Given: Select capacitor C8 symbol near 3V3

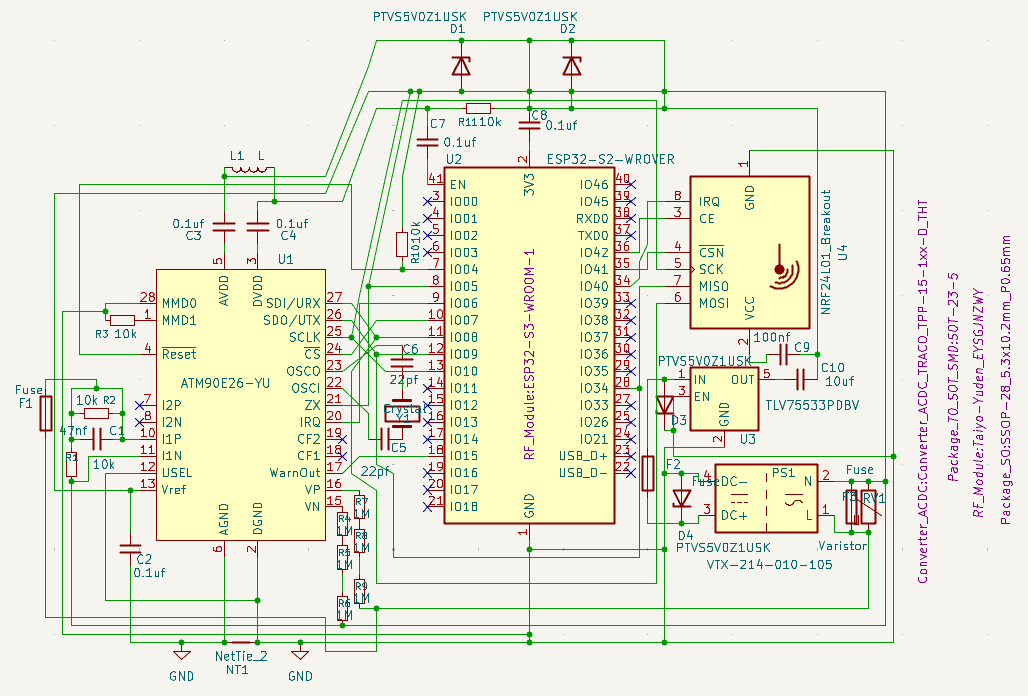Looking at the screenshot, I should pos(529,125).
